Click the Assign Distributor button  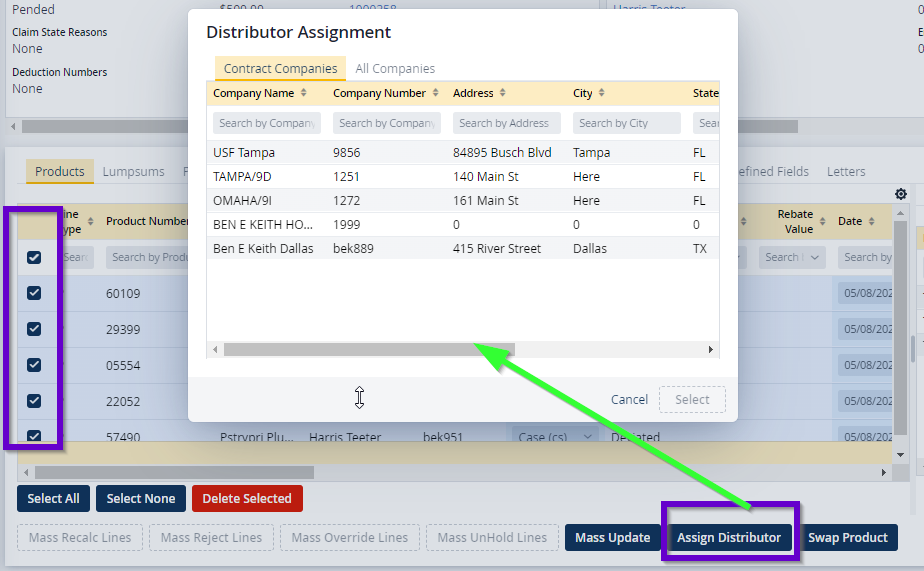[x=729, y=537]
